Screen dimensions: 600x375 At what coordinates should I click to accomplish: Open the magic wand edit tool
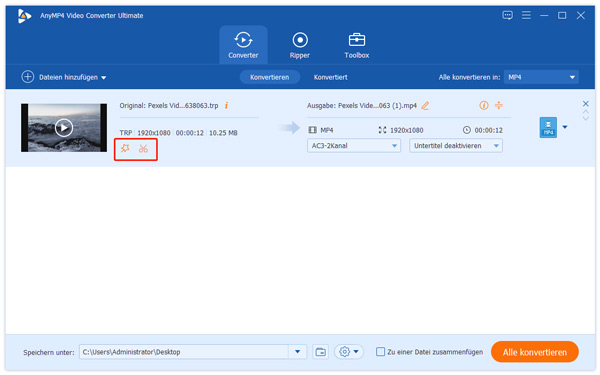click(125, 148)
